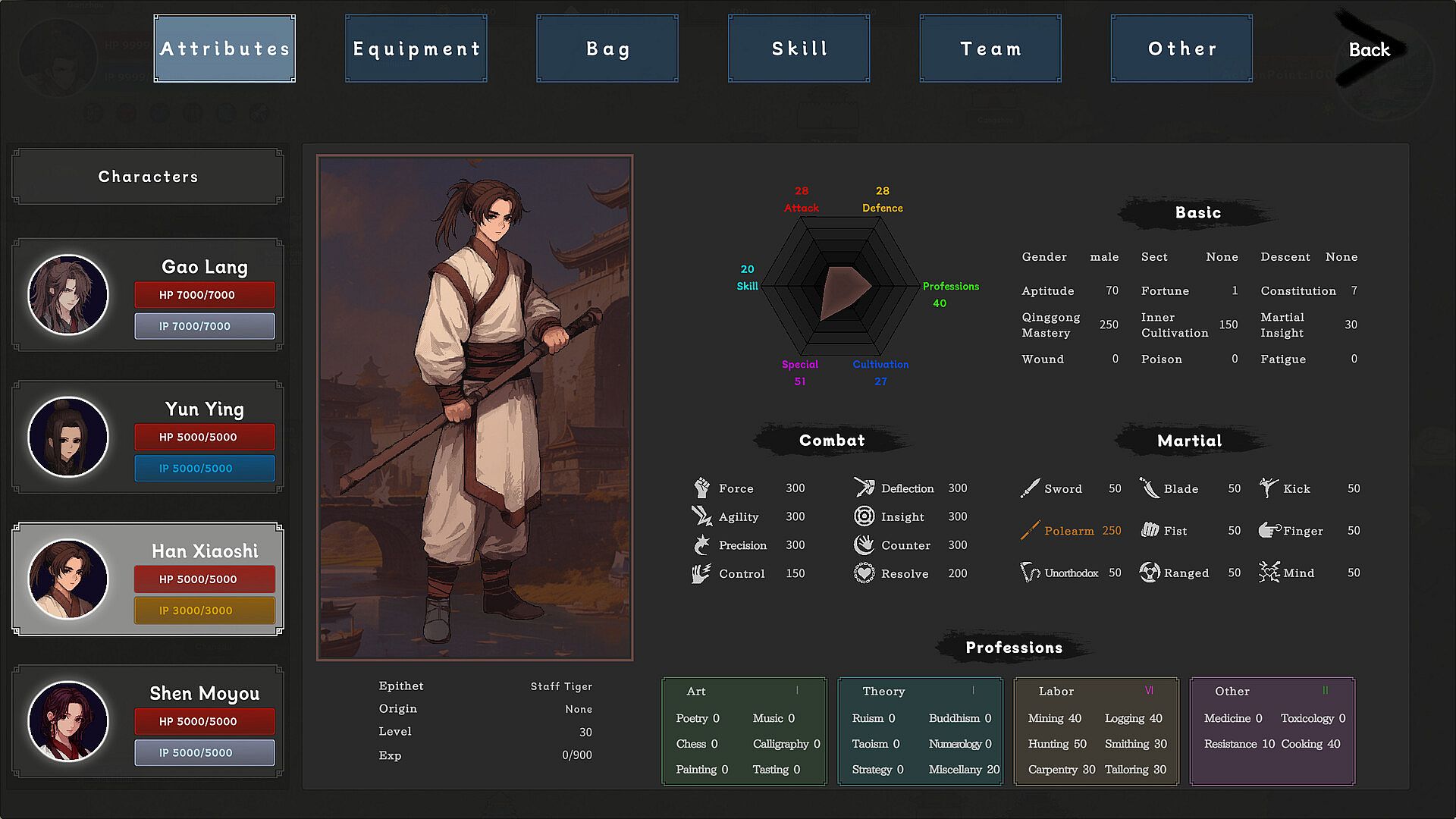
Task: Click the Force fist icon
Action: click(x=701, y=488)
